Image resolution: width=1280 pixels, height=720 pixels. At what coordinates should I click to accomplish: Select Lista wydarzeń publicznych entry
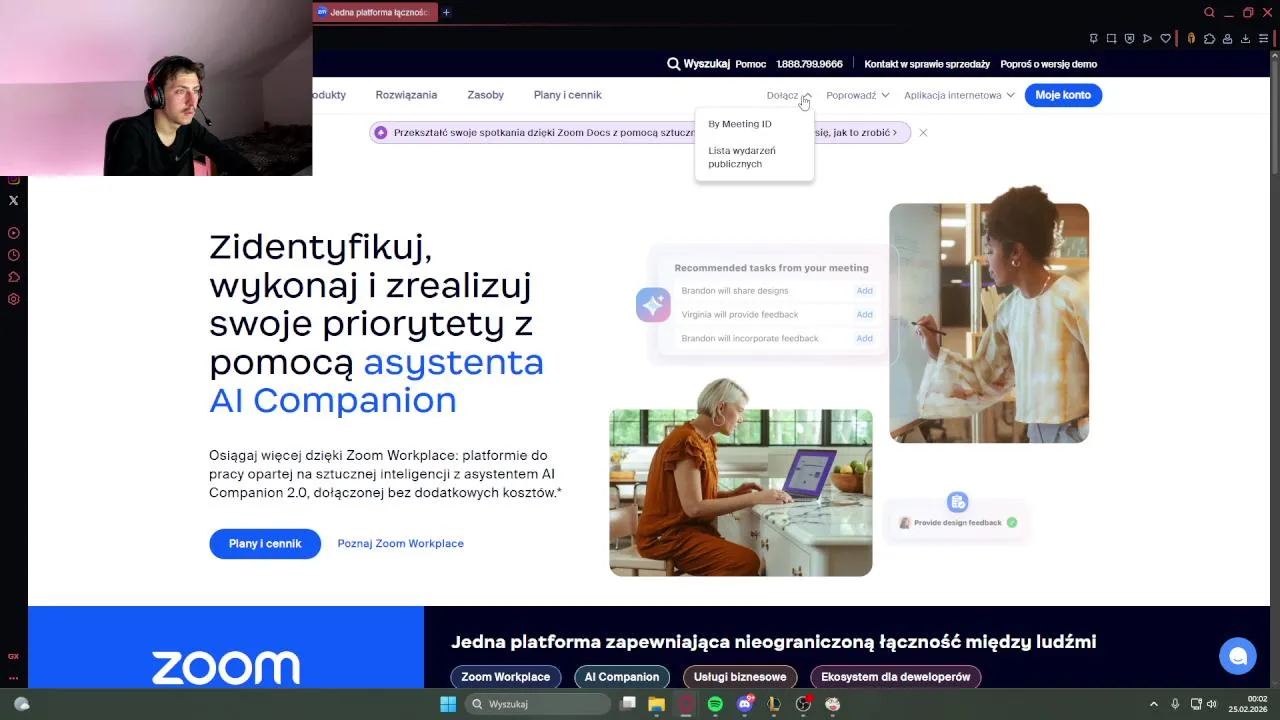(x=742, y=157)
